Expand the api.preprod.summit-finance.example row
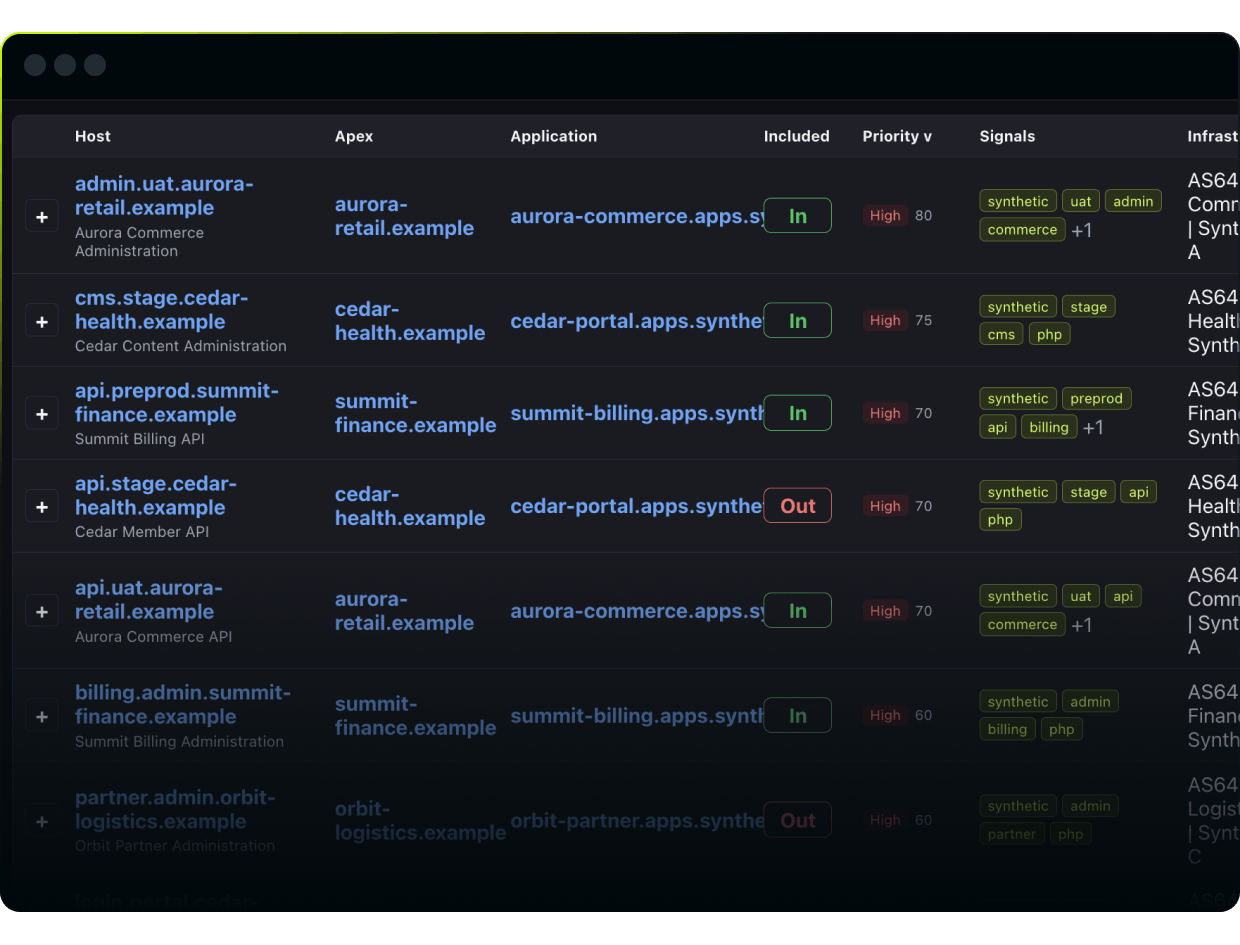1240x945 pixels. [x=42, y=414]
